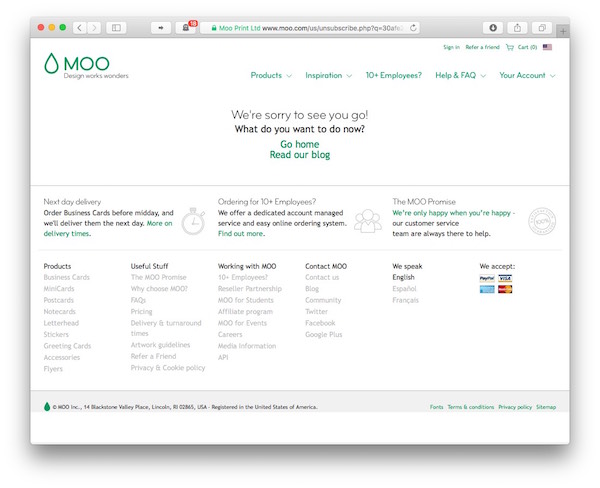Open Careers footer link
The height and width of the screenshot is (488, 600).
(230, 335)
